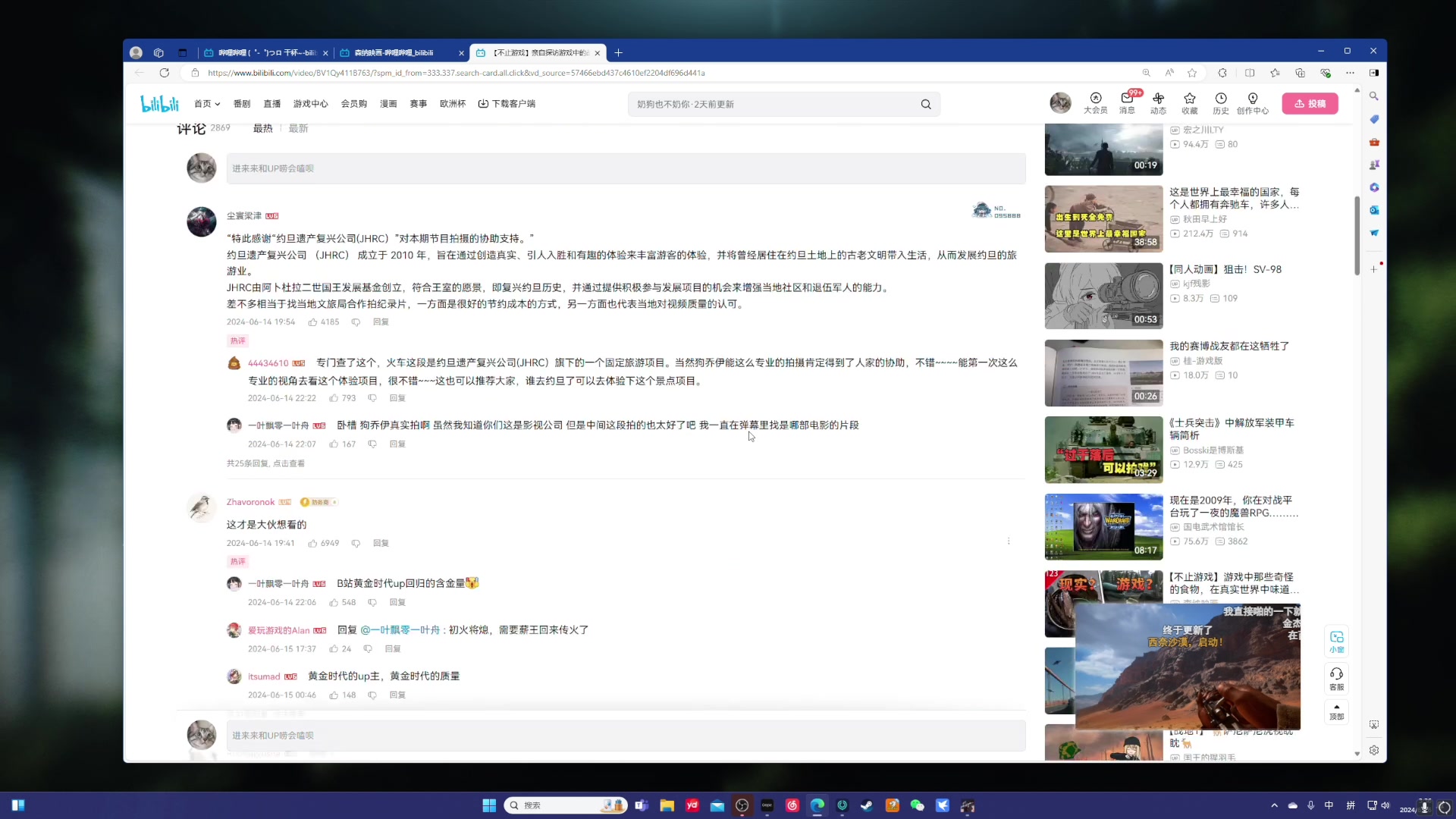This screenshot has height=819, width=1456.
Task: Open Steam from the taskbar
Action: tap(867, 805)
